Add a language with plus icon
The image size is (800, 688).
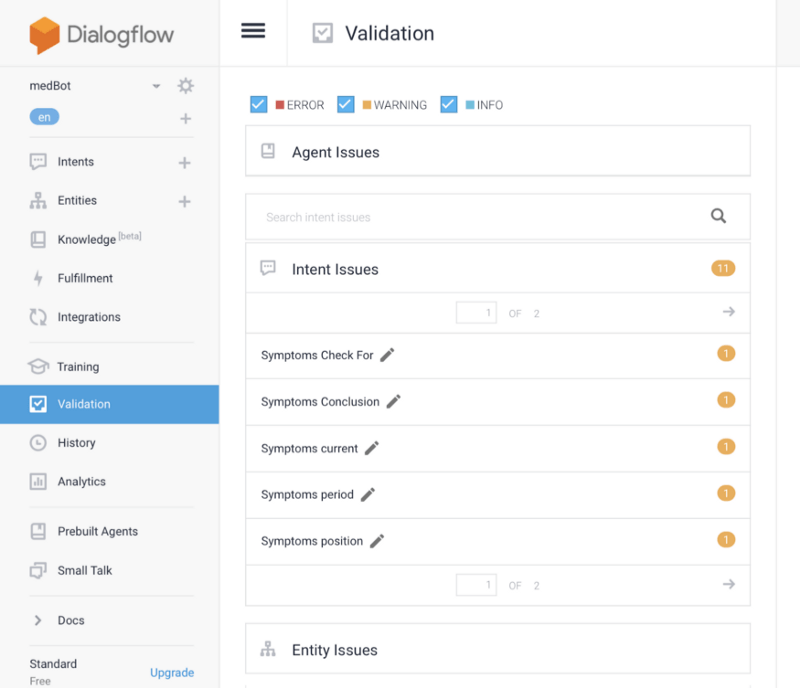[x=186, y=119]
